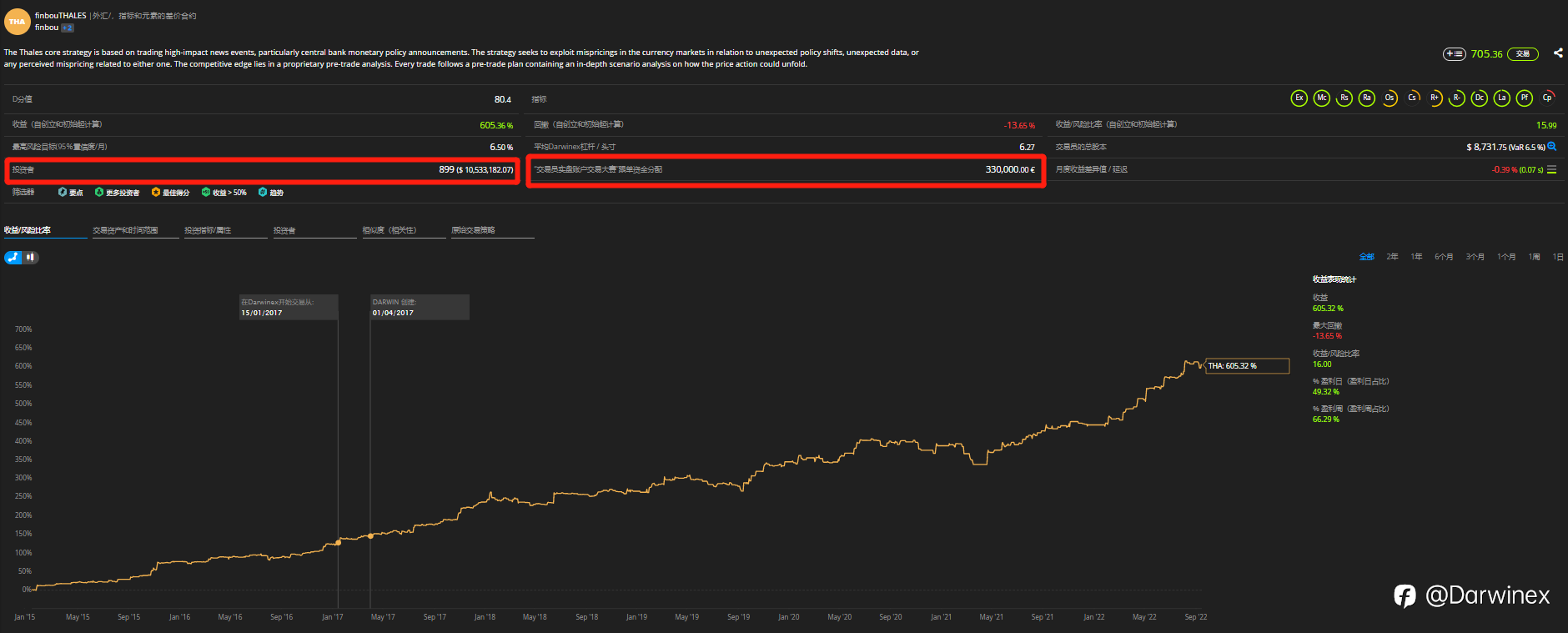1568x633 pixels.
Task: Set chart range to 3个月
Action: 1475,257
